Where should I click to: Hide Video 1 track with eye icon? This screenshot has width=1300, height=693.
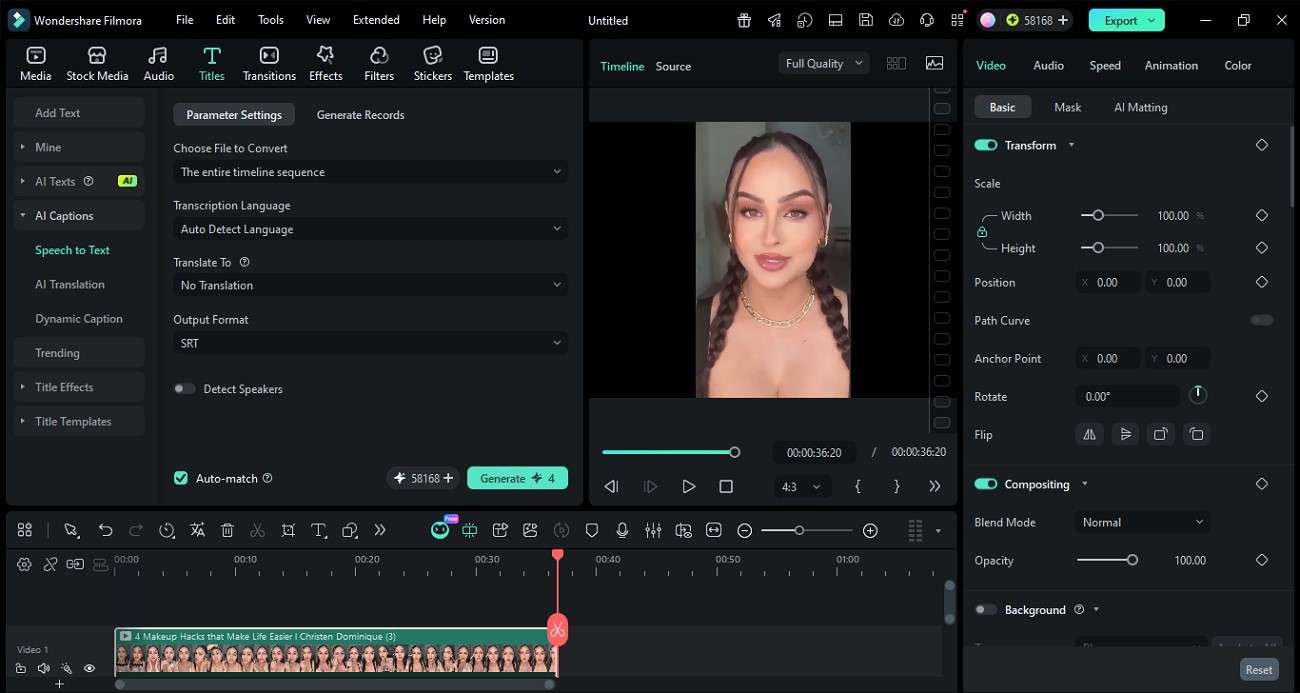90,668
